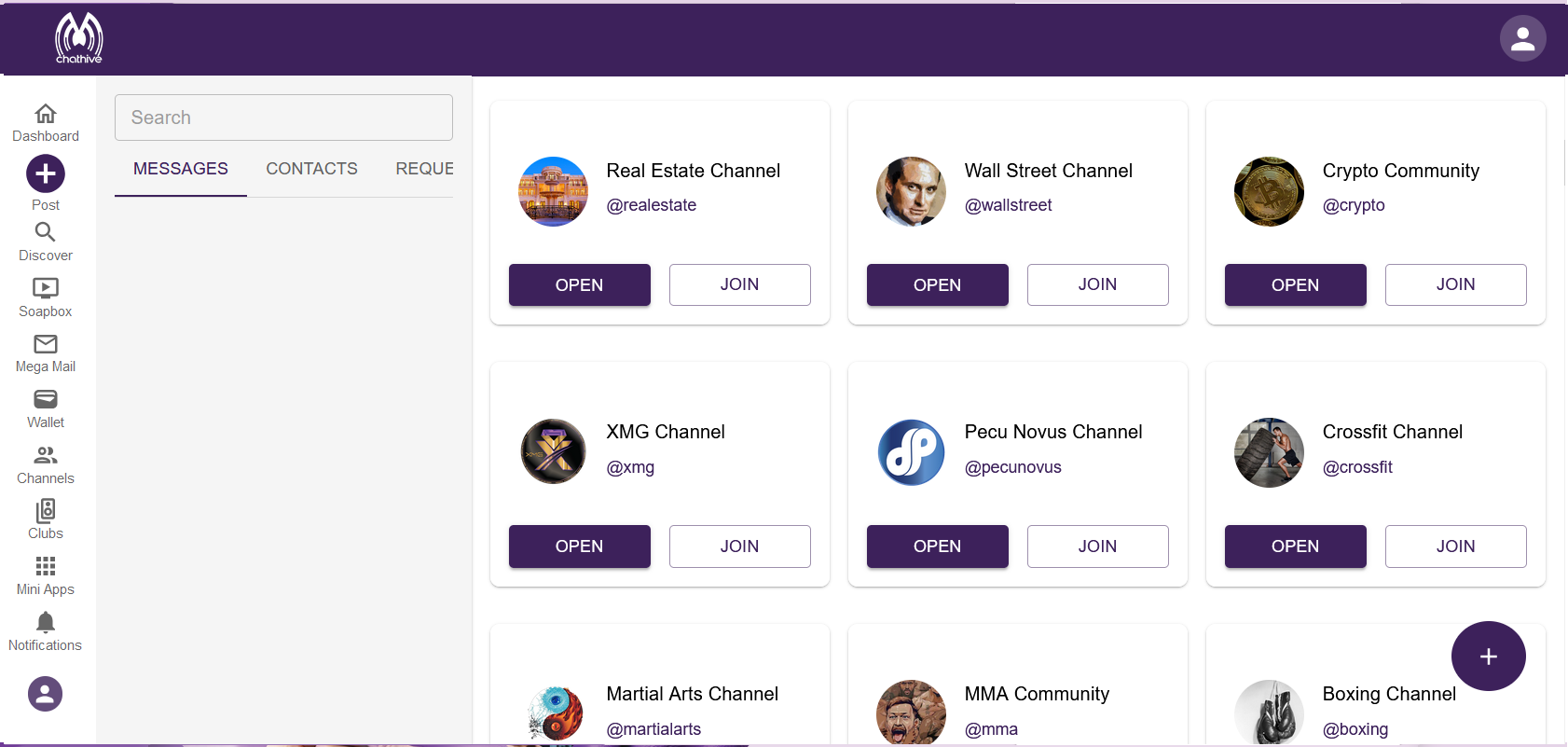Show Notifications bell icon
Viewport: 1568px width, 747px height.
pyautogui.click(x=45, y=622)
